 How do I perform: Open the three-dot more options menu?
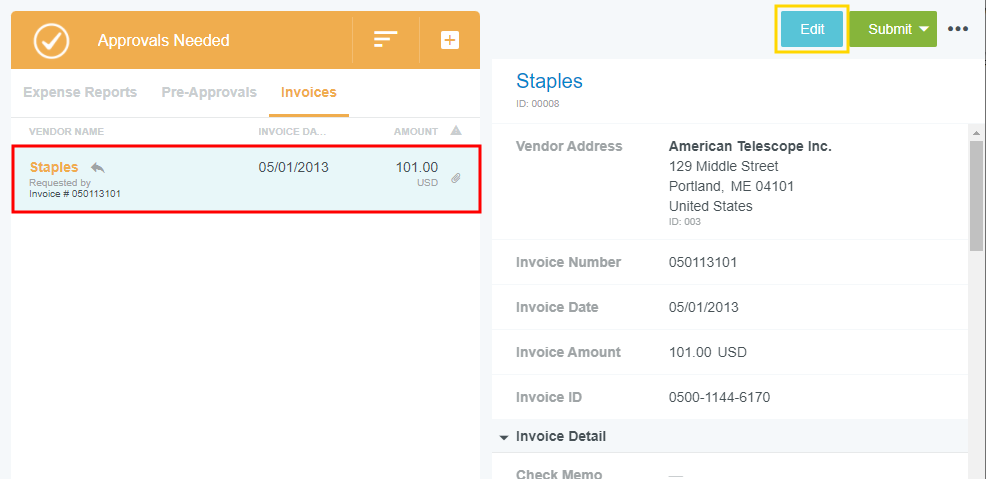[x=958, y=29]
